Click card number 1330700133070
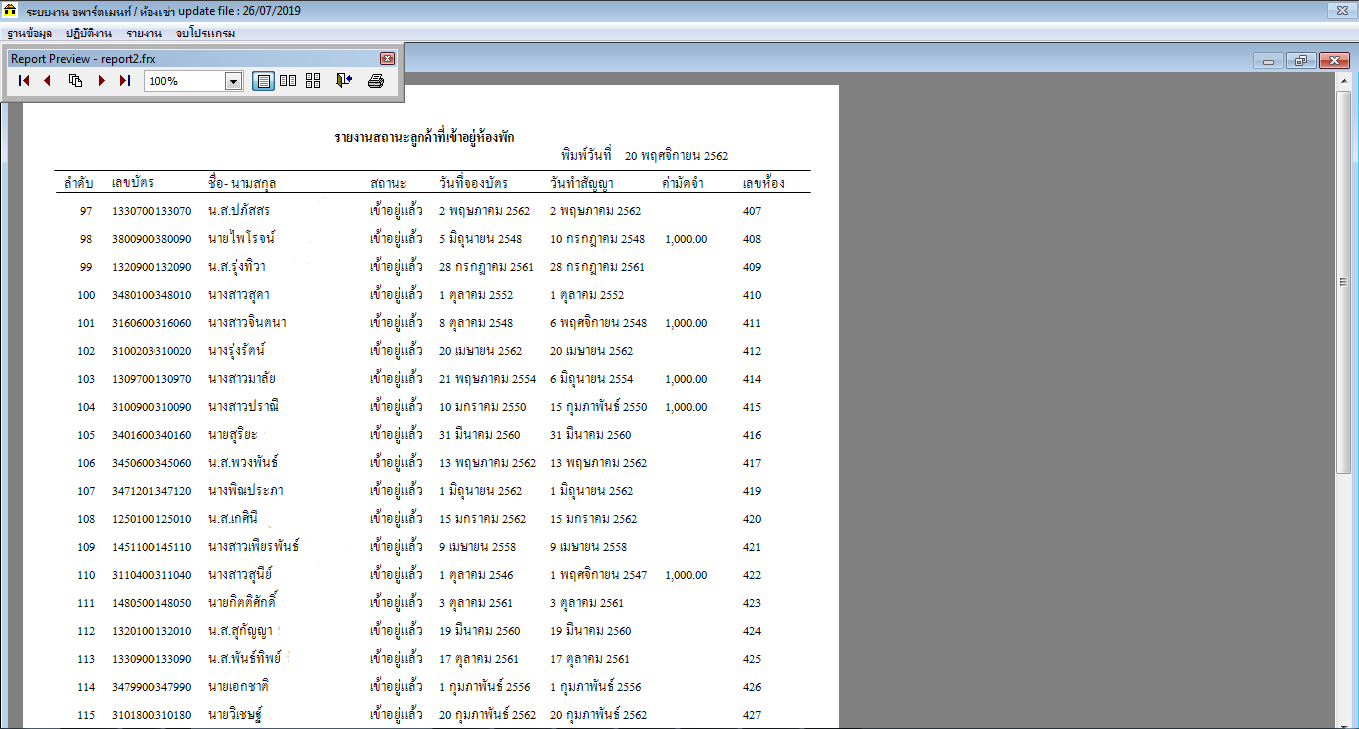Viewport: 1359px width, 729px height. click(151, 211)
